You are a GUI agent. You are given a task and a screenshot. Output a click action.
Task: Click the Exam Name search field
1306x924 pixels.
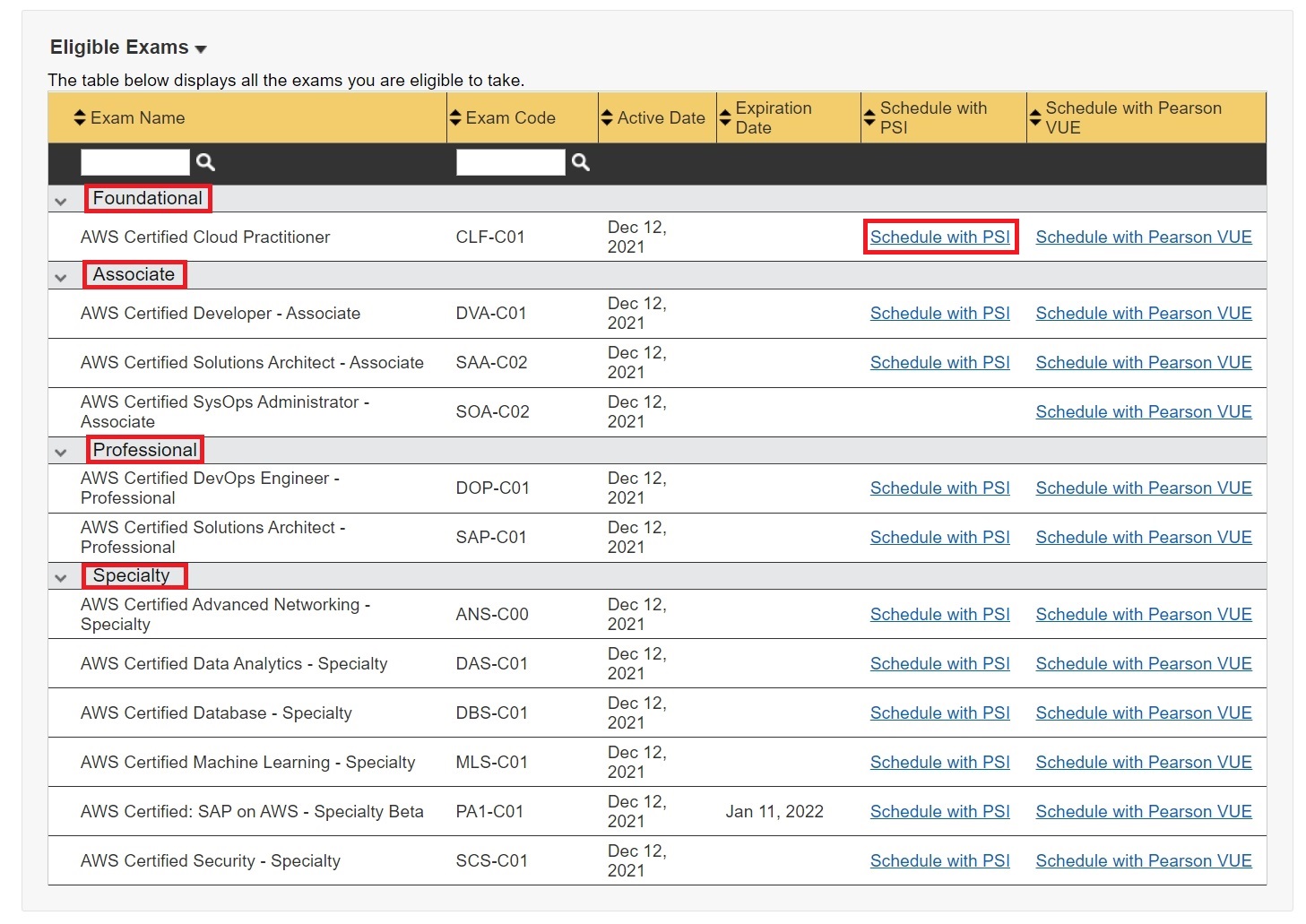[135, 162]
